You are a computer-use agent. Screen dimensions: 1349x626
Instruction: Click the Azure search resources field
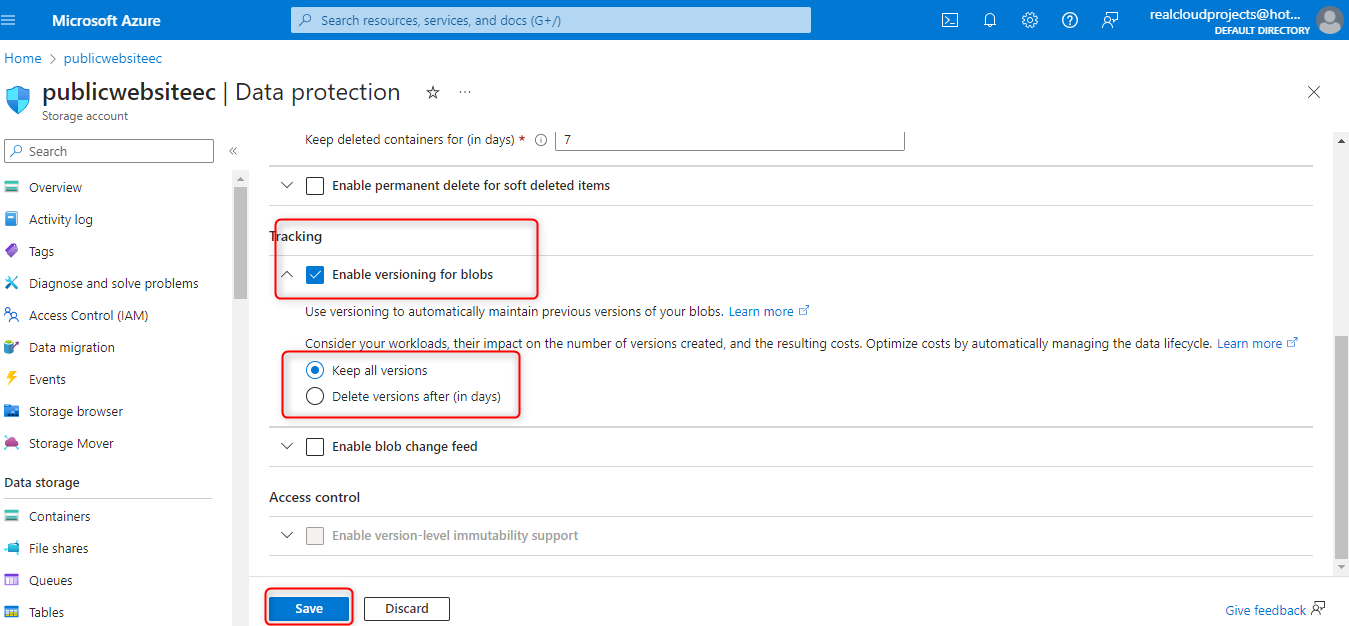click(x=551, y=20)
